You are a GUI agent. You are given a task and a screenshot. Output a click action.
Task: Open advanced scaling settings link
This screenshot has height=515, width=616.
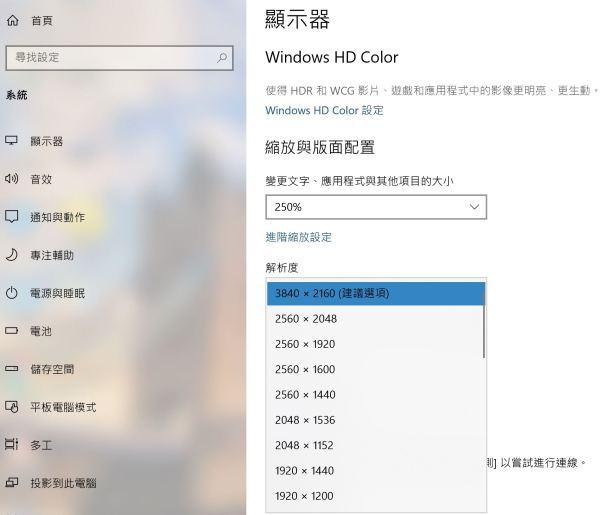point(298,237)
